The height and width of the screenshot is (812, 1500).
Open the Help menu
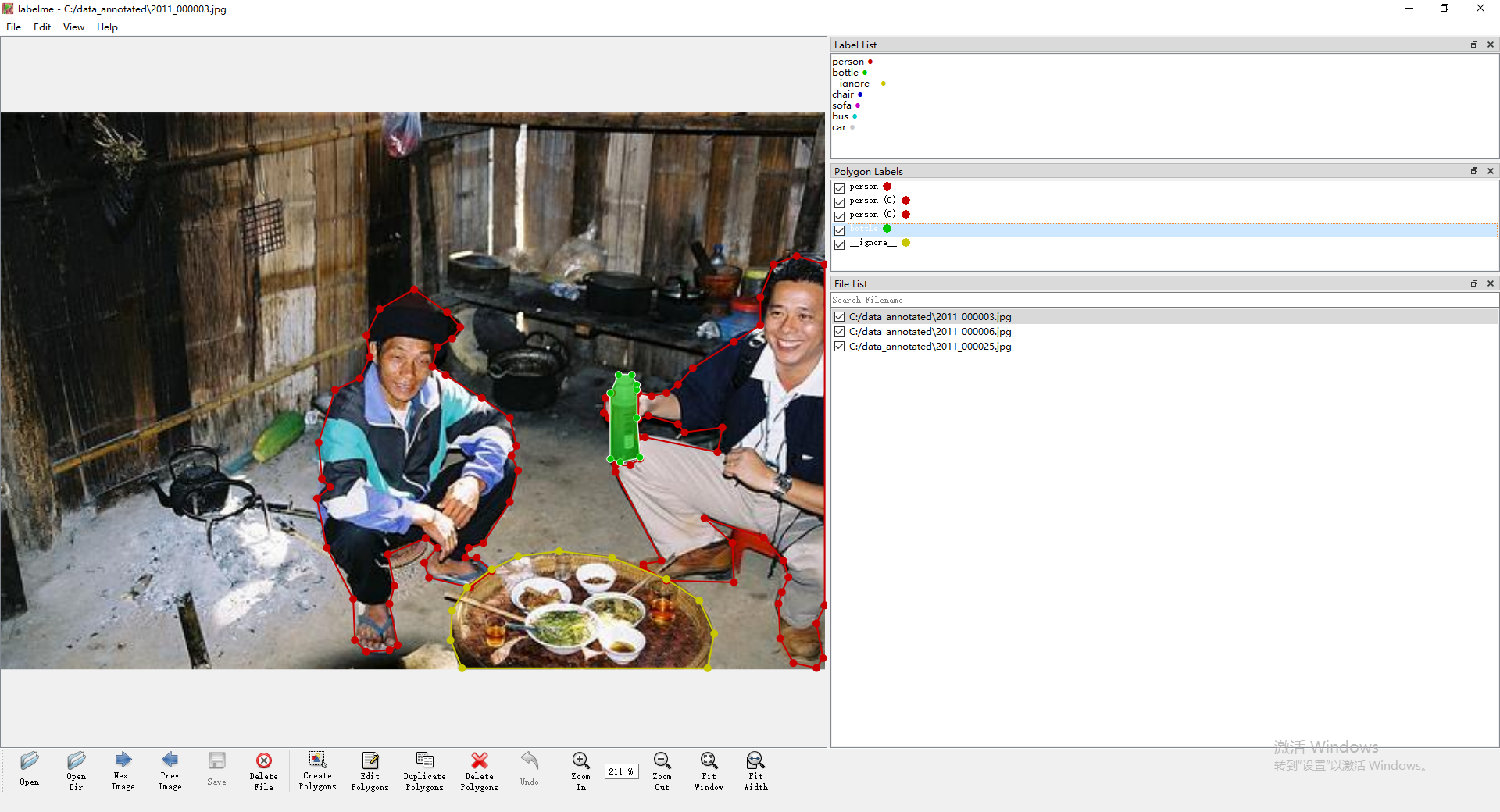(x=107, y=27)
